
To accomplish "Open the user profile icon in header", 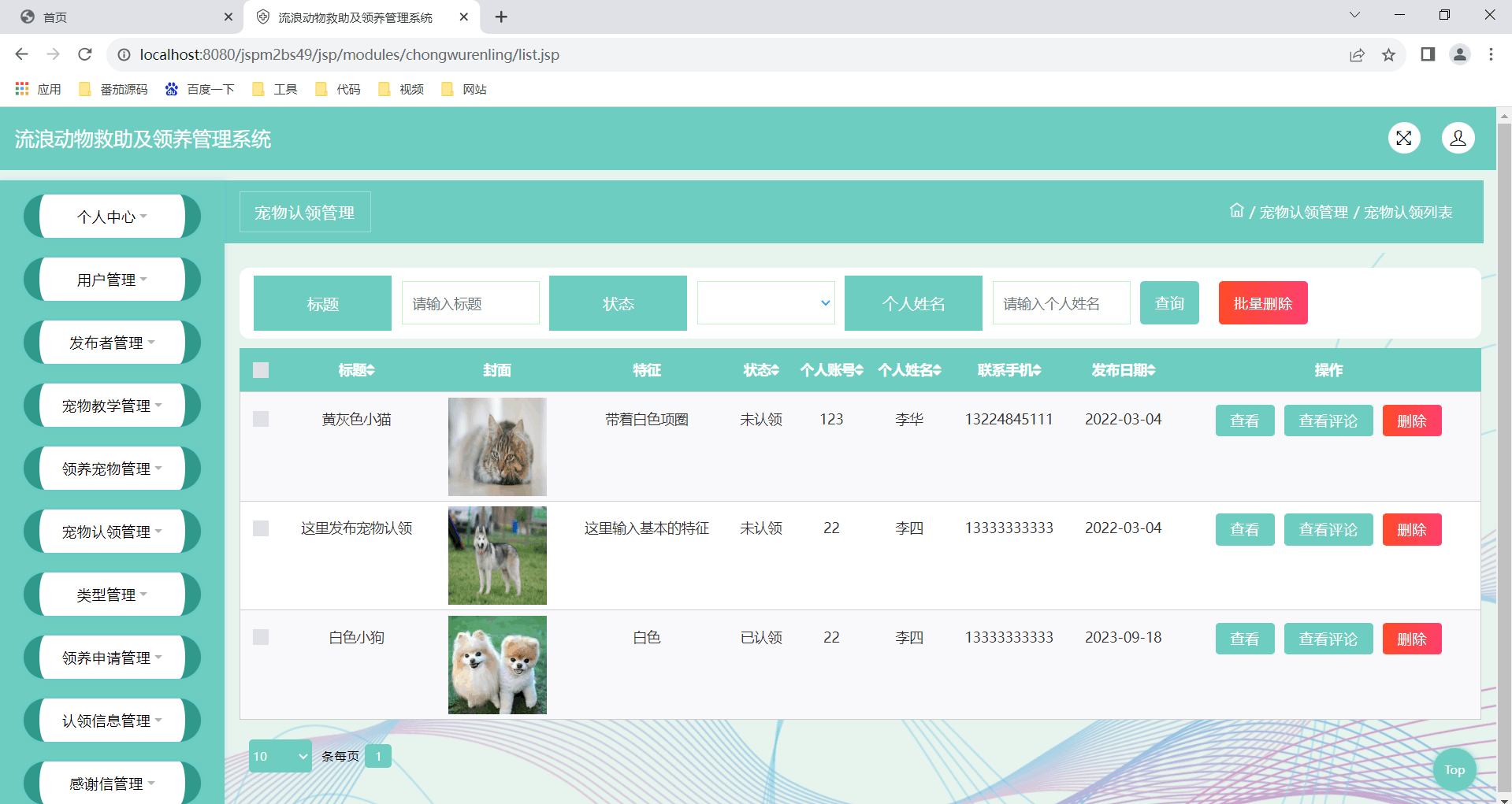I will pos(1458,139).
